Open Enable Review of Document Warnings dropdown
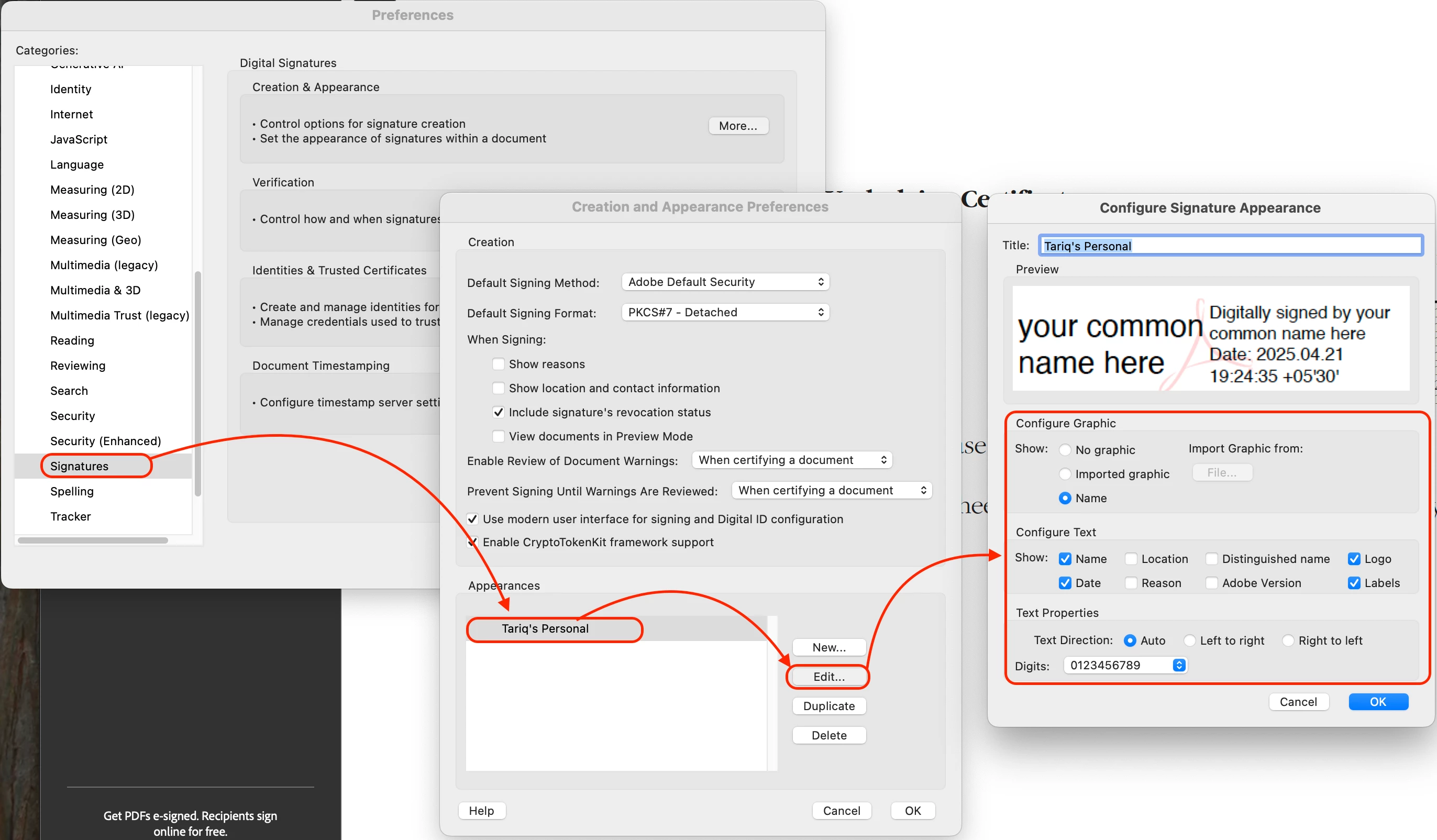This screenshot has height=840, width=1437. [791, 460]
